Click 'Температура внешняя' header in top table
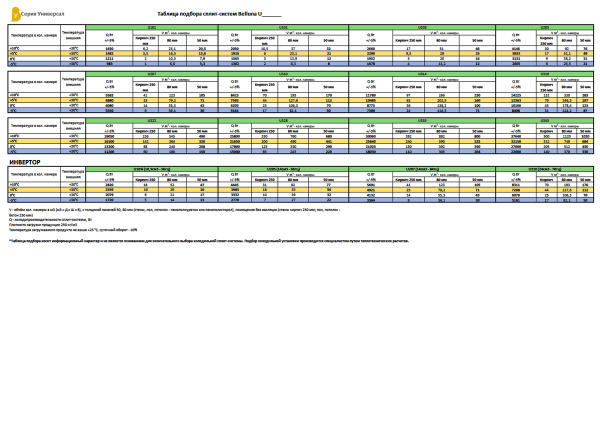 [73, 35]
